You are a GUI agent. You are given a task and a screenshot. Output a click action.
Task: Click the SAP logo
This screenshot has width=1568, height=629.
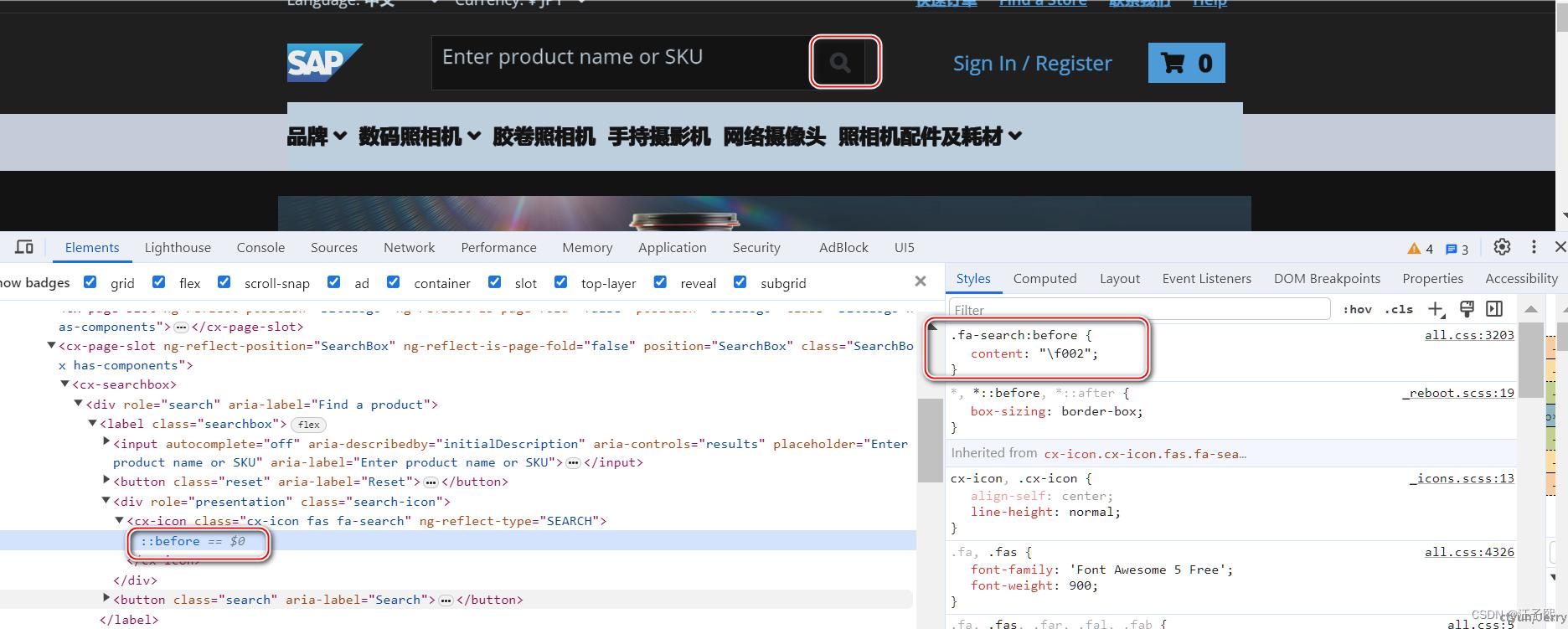coord(325,63)
